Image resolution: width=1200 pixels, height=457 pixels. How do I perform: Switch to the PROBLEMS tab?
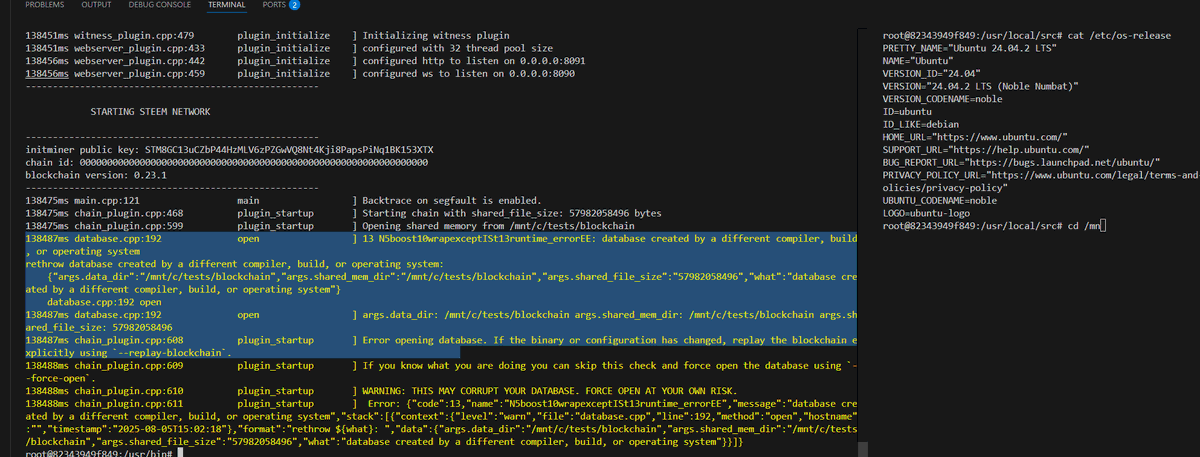[x=45, y=6]
